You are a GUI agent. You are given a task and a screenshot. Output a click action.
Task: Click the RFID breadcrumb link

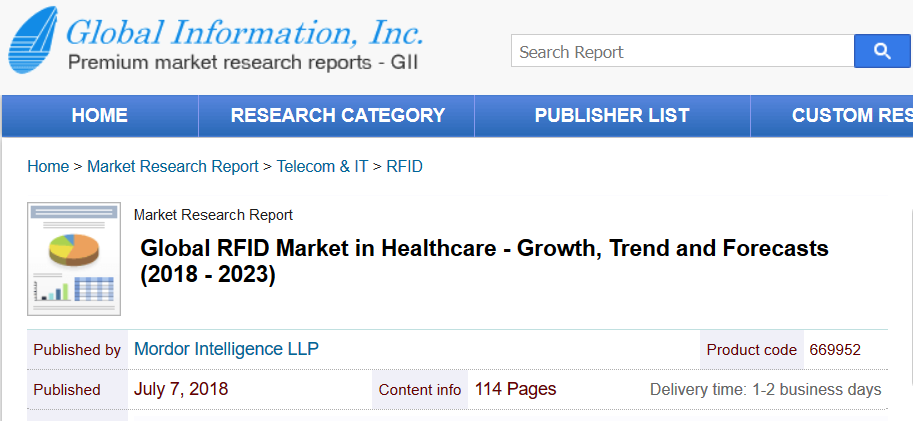404,167
